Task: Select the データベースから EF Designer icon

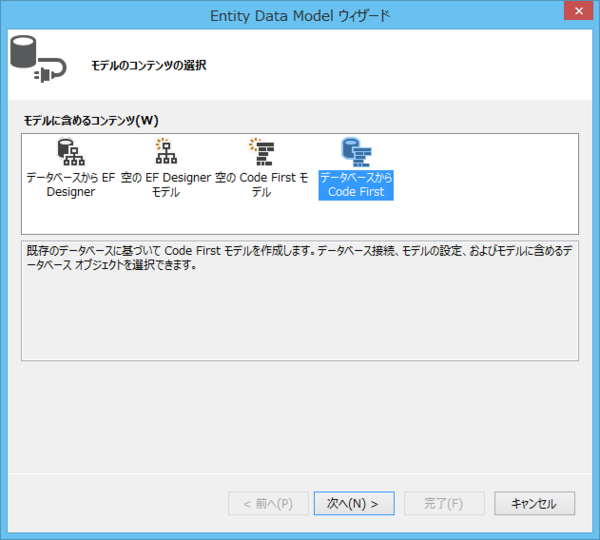Action: [x=71, y=152]
